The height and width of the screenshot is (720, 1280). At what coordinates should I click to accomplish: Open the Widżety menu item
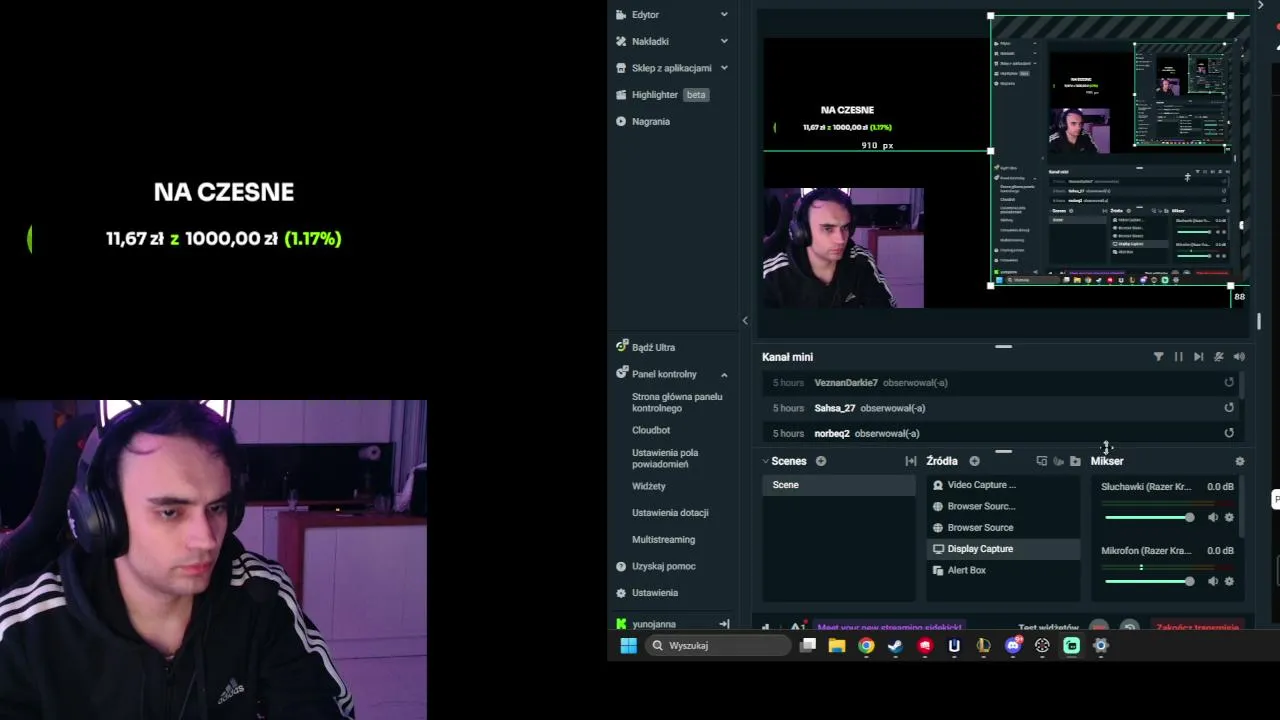pos(649,486)
